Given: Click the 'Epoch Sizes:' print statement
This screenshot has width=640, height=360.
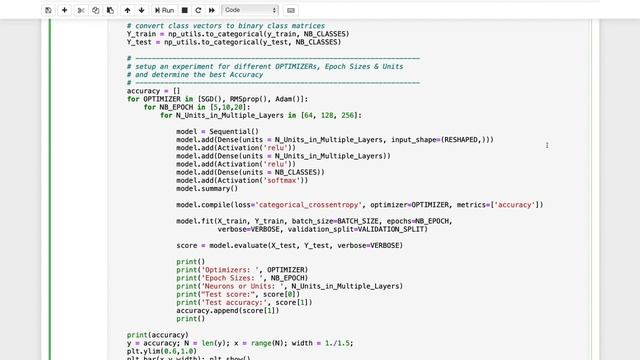Looking at the screenshot, I should pyautogui.click(x=242, y=278).
